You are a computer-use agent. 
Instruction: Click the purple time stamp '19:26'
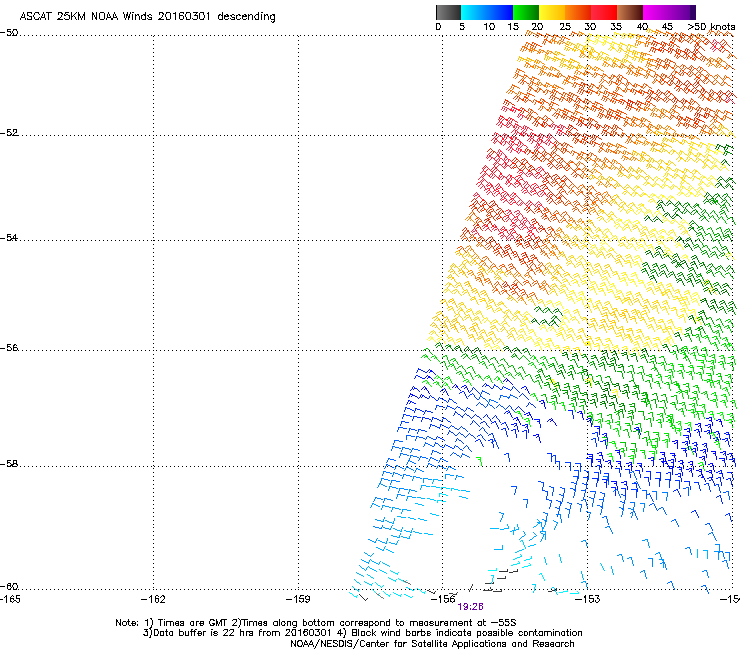tap(471, 607)
